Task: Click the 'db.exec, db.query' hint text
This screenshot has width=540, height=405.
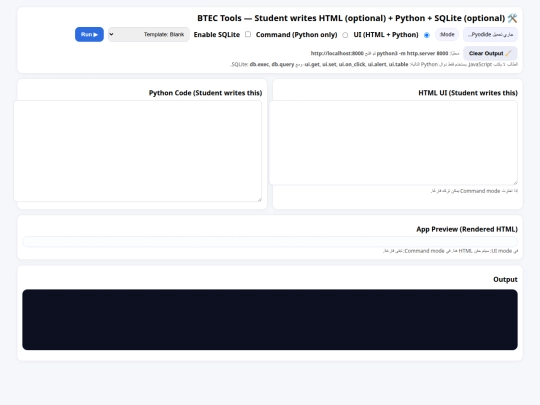Action: pyautogui.click(x=272, y=64)
